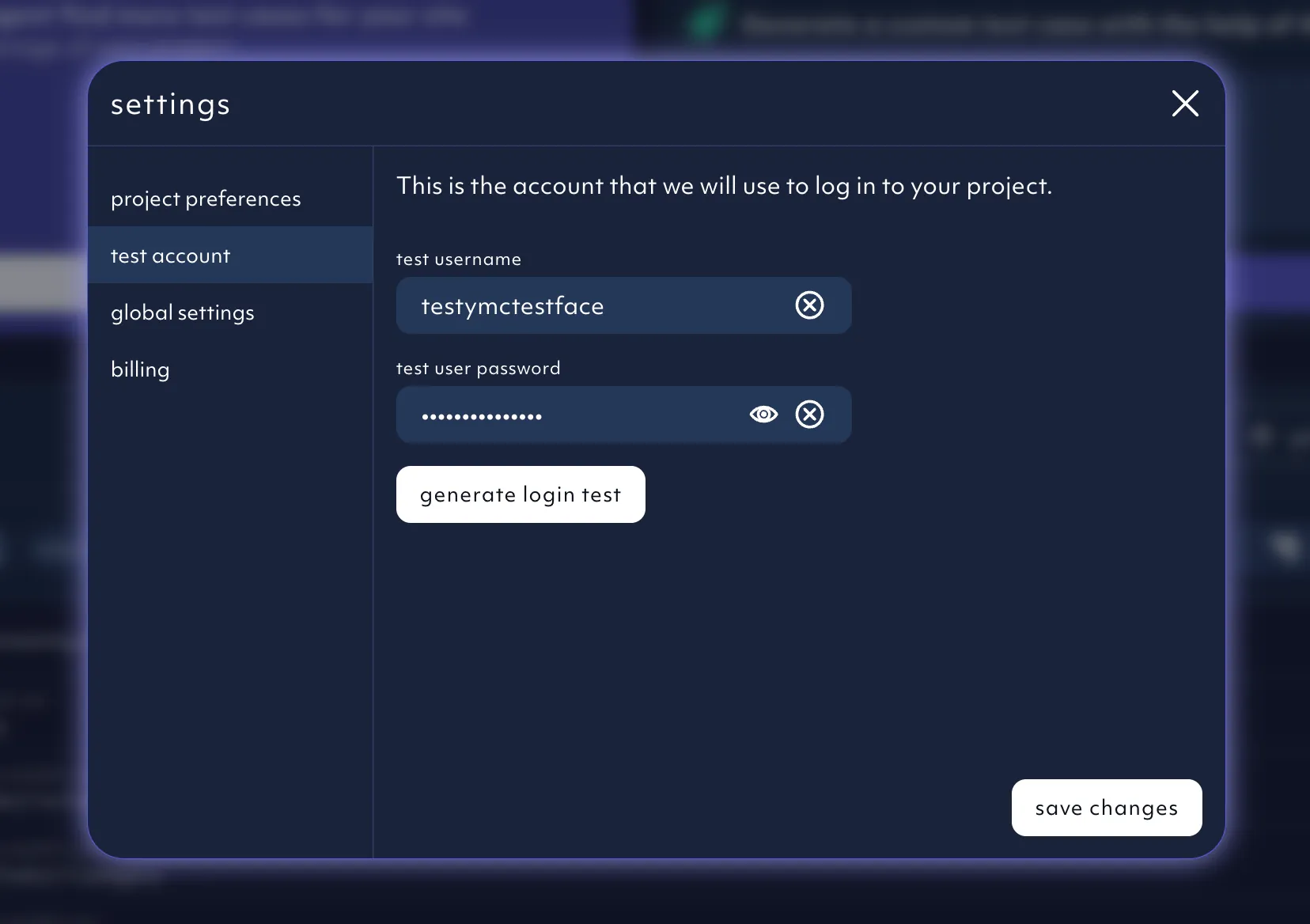Click the test username field label
Viewport: 1310px width, 924px height.
coord(458,259)
